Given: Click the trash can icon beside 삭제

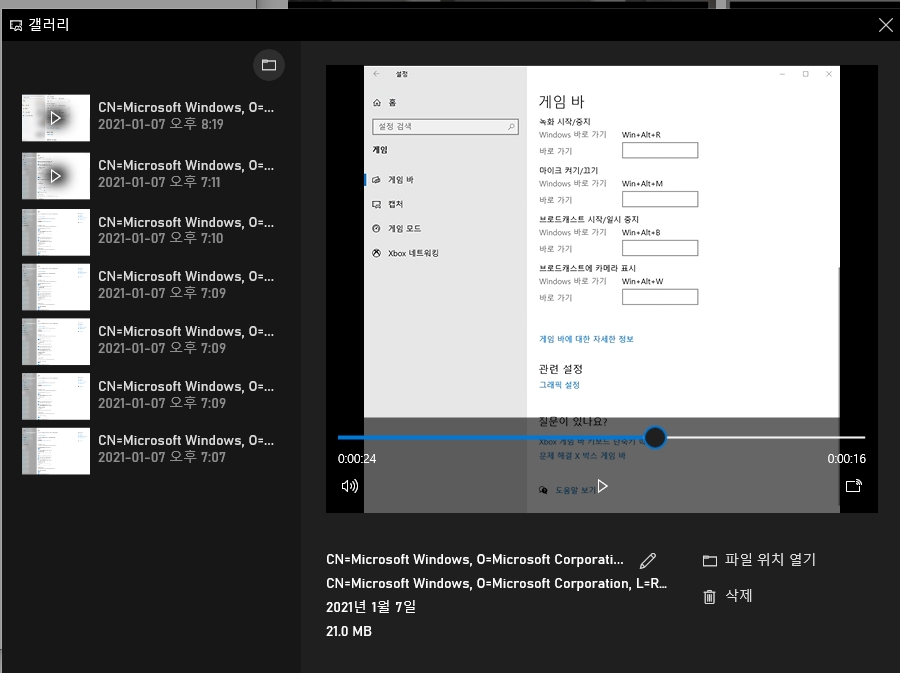Looking at the screenshot, I should 709,597.
